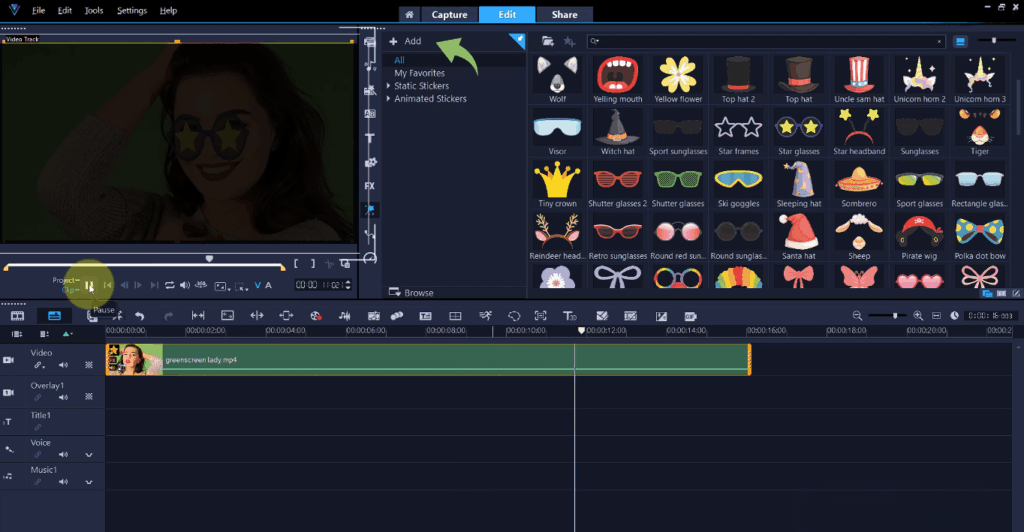Click timecode stepper arrows in preview
Image resolution: width=1024 pixels, height=532 pixels.
[347, 285]
